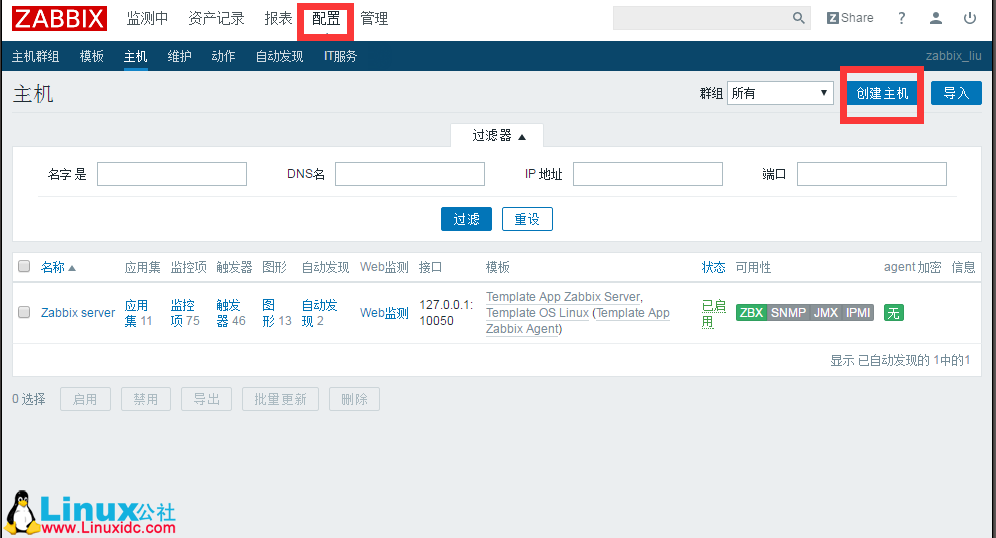Open 监控项 75 link

[x=182, y=313]
